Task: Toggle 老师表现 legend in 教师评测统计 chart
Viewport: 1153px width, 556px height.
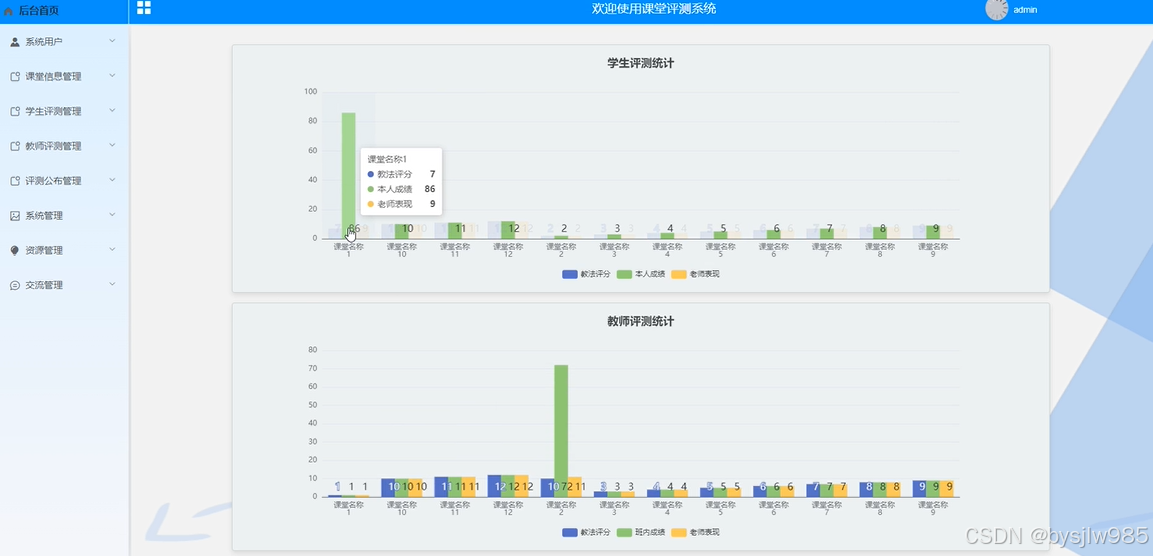Action: click(695, 532)
